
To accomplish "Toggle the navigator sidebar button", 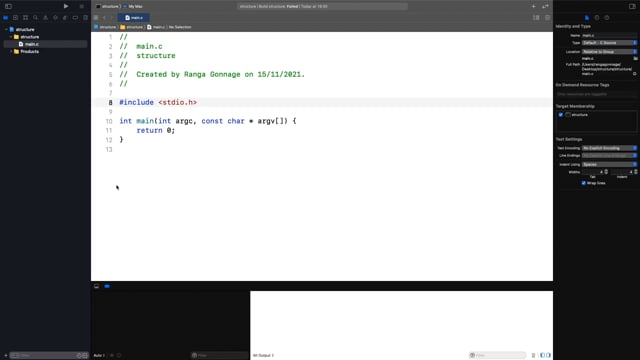I will 8,7.
